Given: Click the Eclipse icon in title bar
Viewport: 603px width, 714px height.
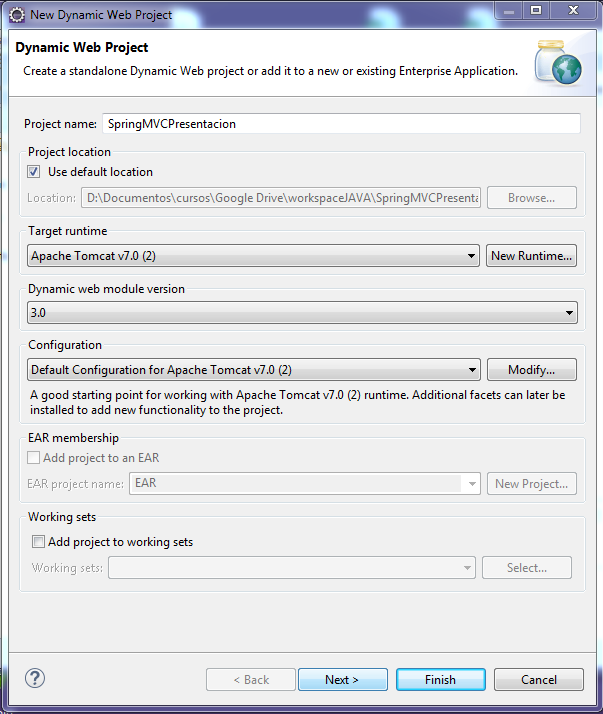Looking at the screenshot, I should click(x=17, y=15).
